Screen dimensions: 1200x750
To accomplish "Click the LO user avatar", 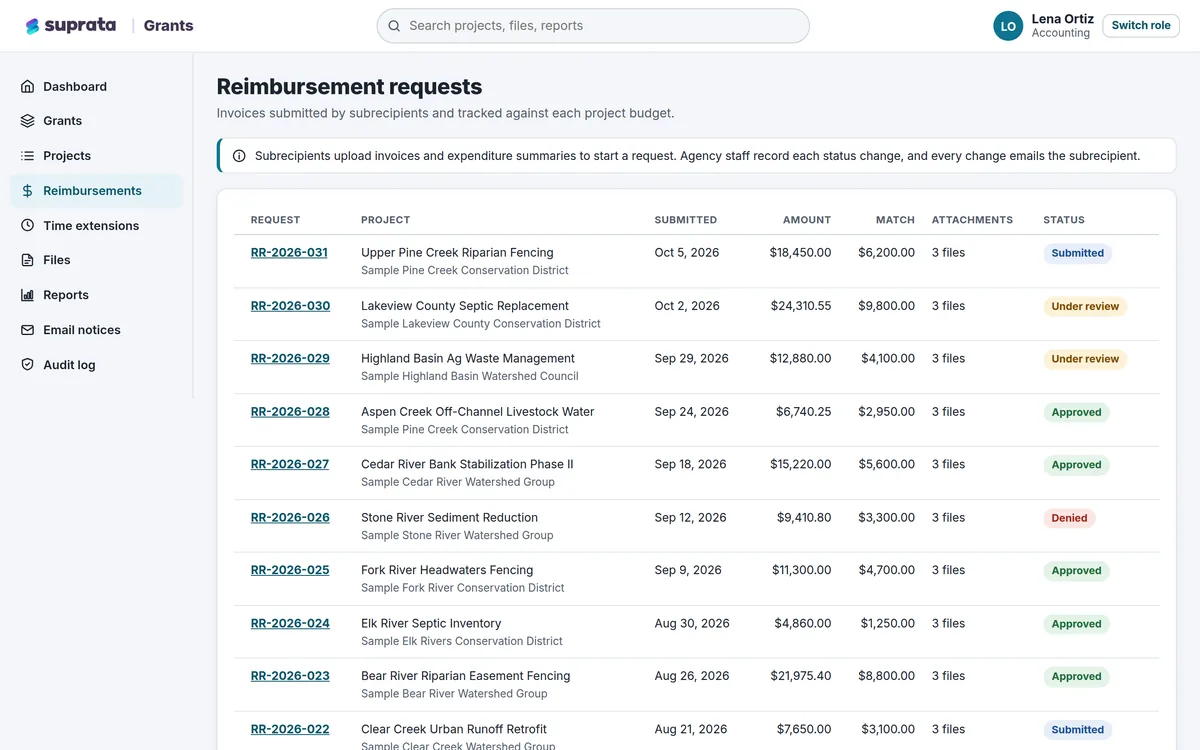I will 1008,26.
